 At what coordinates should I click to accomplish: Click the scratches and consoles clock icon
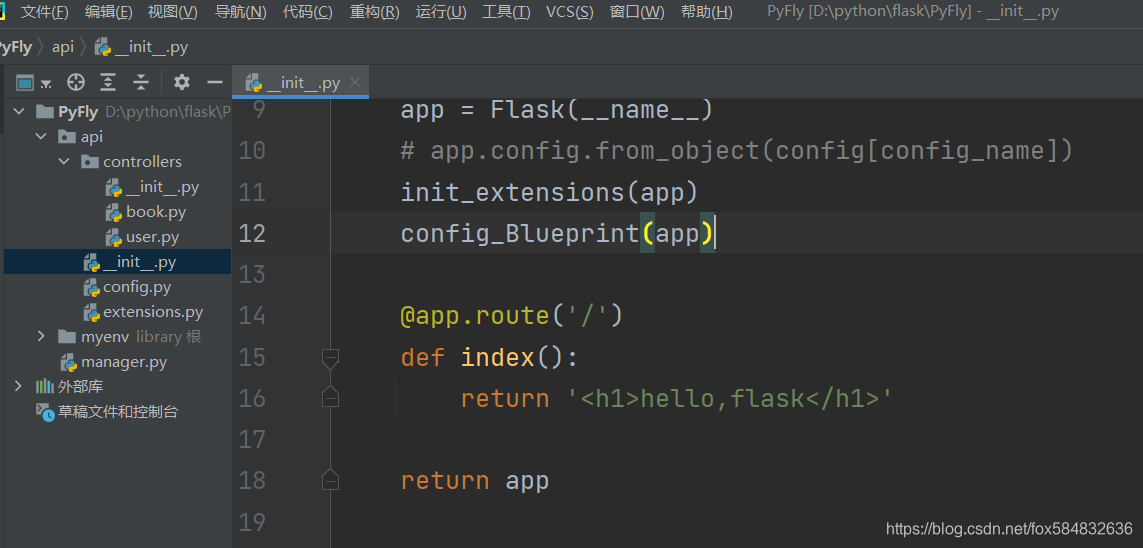[44, 412]
